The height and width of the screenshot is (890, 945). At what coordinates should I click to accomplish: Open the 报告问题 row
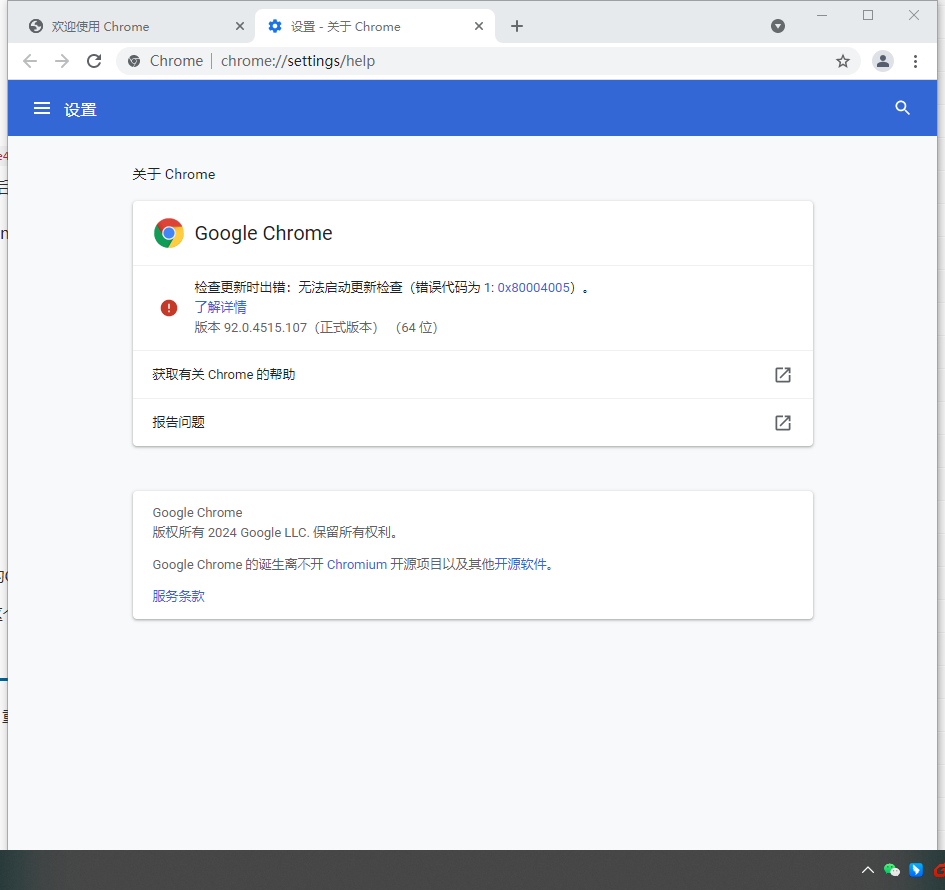[x=472, y=422]
